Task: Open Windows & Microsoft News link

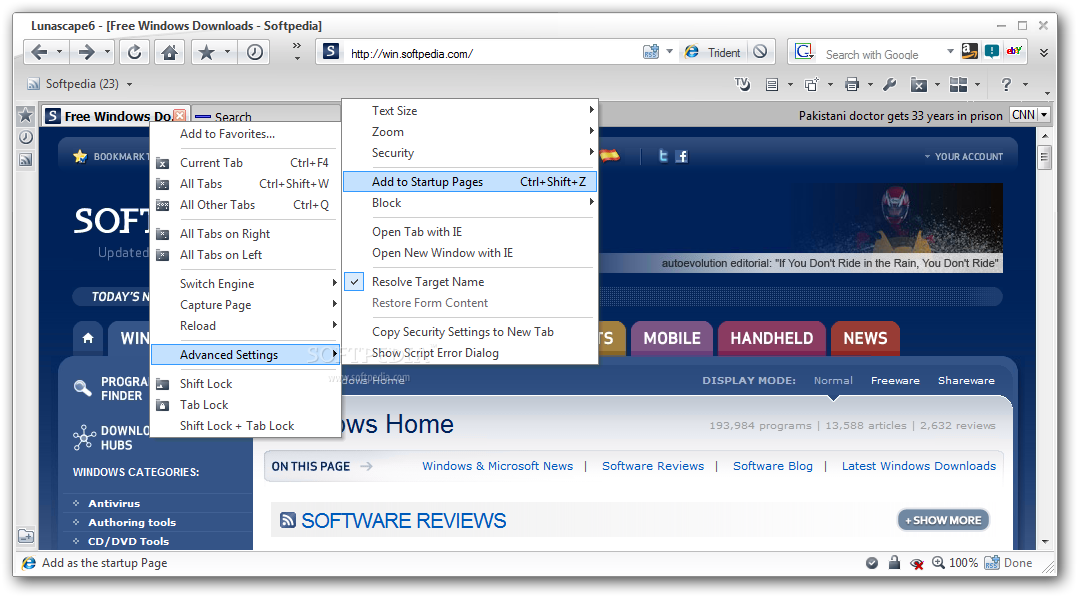Action: click(497, 466)
